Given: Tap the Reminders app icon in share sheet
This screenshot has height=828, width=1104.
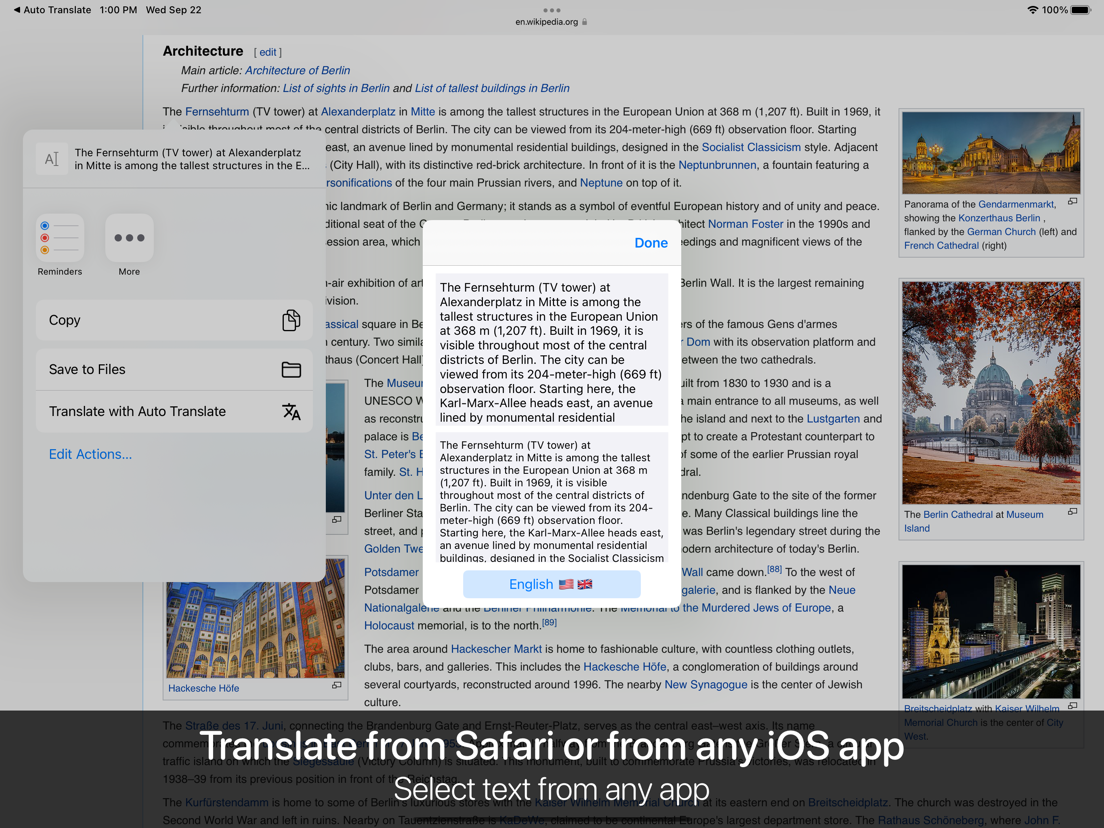Looking at the screenshot, I should point(60,238).
